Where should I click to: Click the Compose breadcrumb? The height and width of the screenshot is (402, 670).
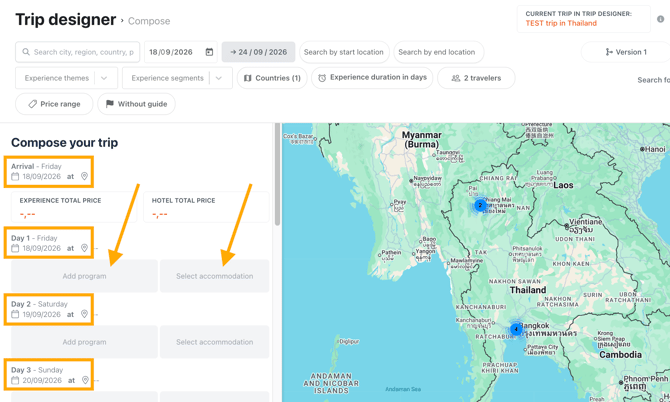(149, 21)
